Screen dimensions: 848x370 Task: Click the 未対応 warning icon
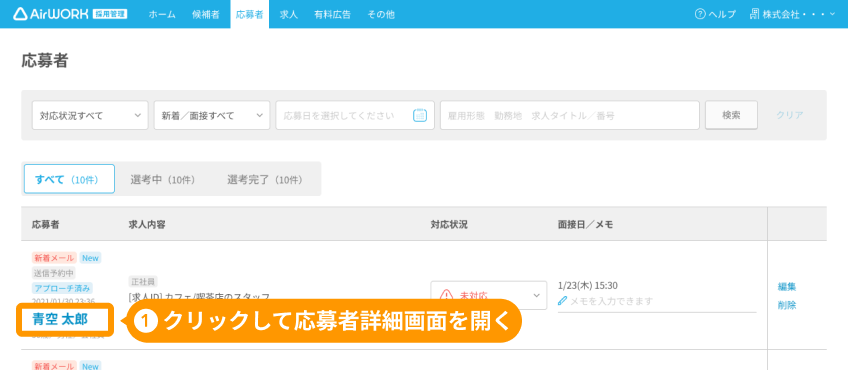pos(446,295)
